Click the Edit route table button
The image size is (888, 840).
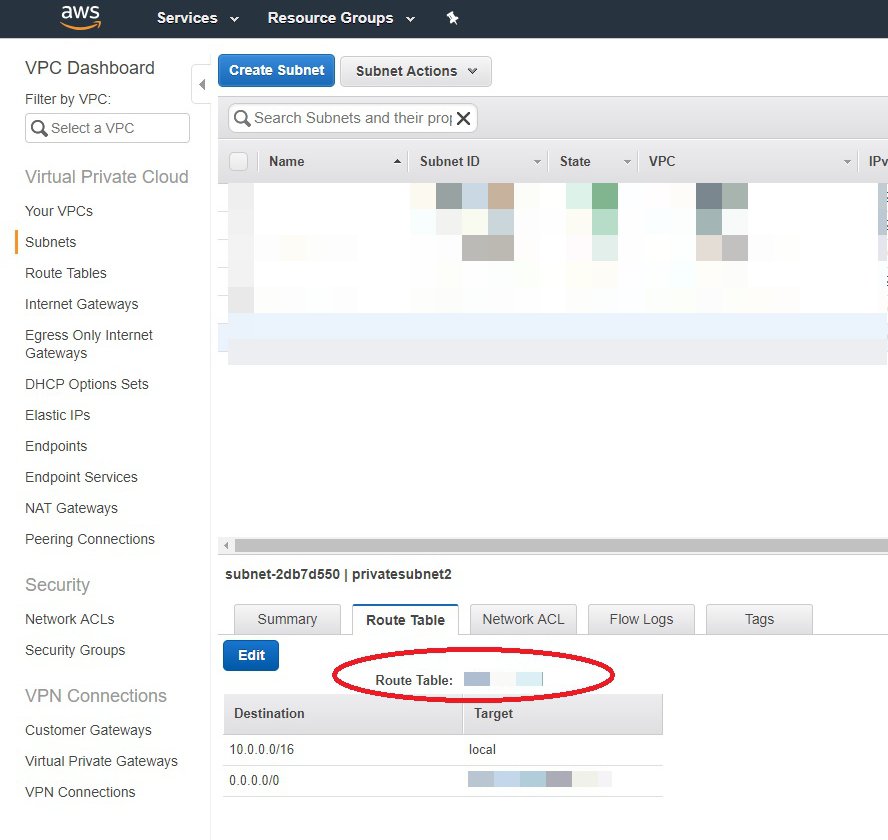click(x=251, y=655)
